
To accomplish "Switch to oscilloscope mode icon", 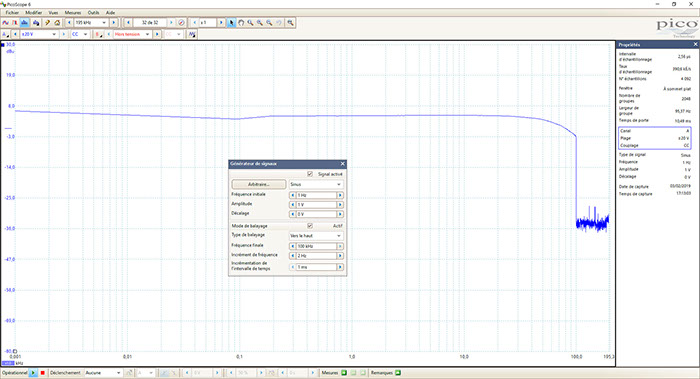I will point(6,22).
